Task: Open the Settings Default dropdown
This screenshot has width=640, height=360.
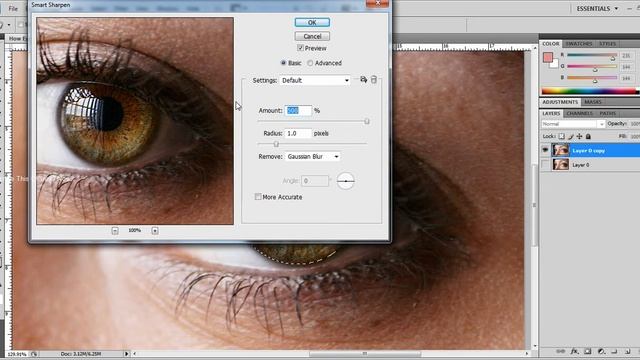Action: coord(315,80)
